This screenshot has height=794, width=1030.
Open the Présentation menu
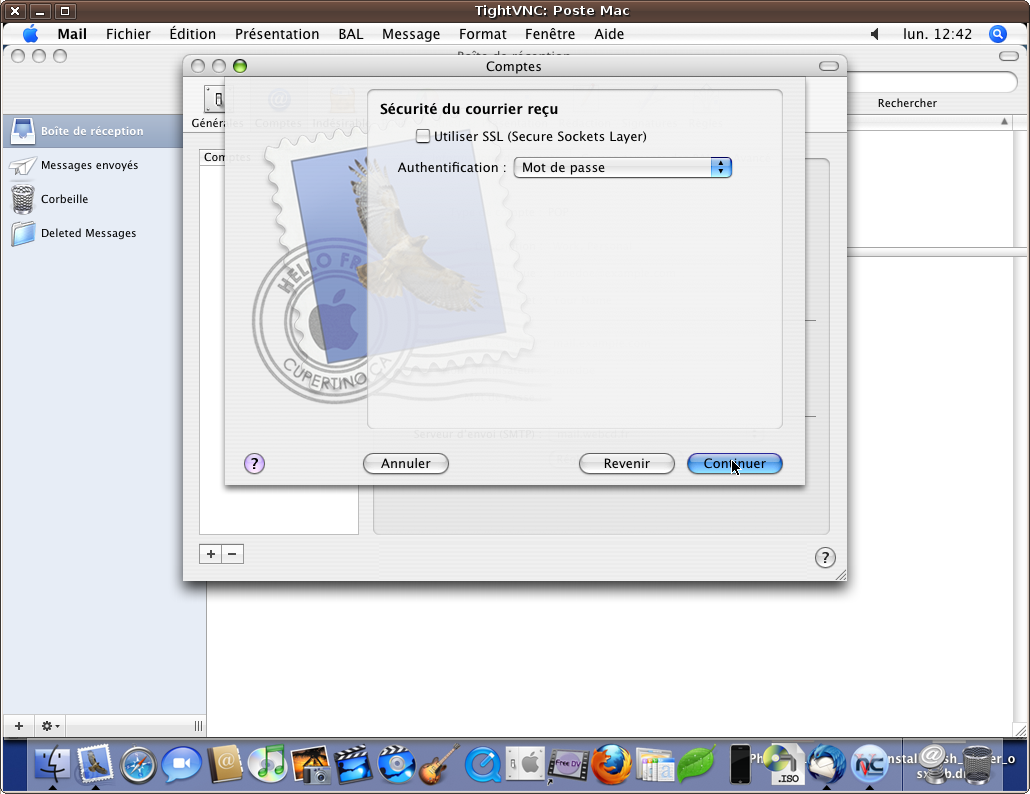click(x=277, y=34)
